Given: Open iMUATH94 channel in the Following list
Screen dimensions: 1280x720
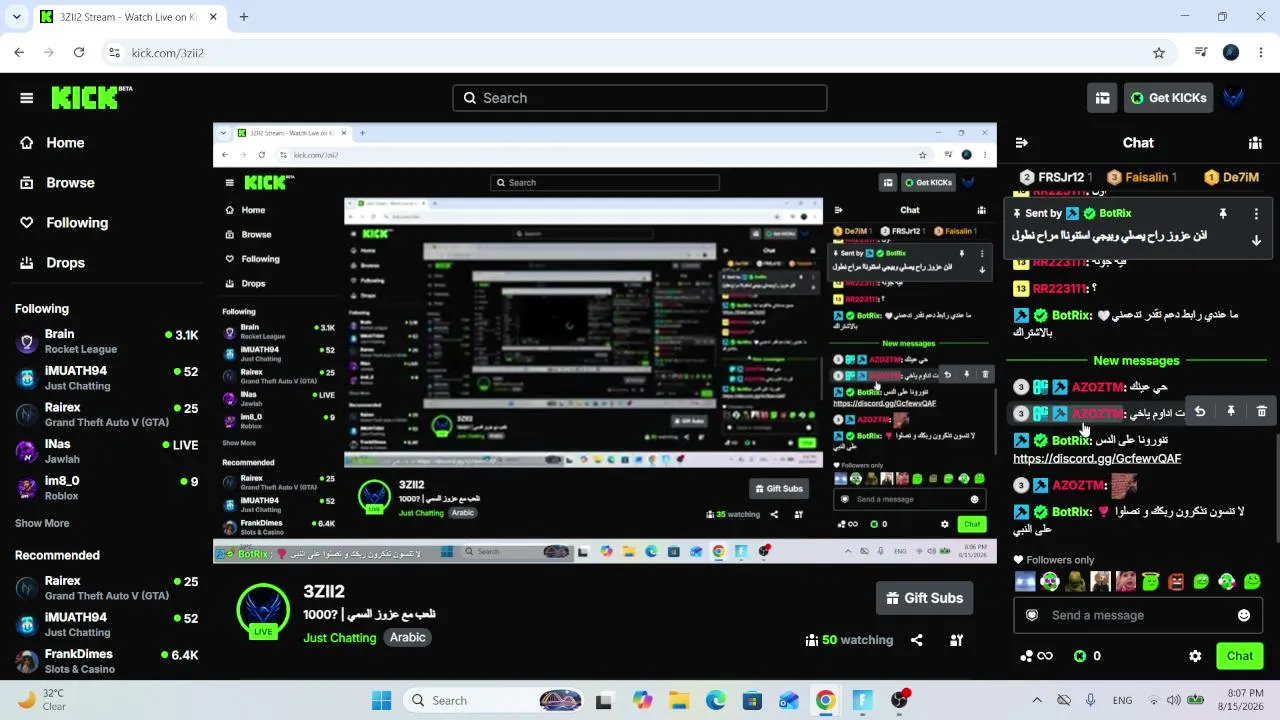Looking at the screenshot, I should pos(107,378).
